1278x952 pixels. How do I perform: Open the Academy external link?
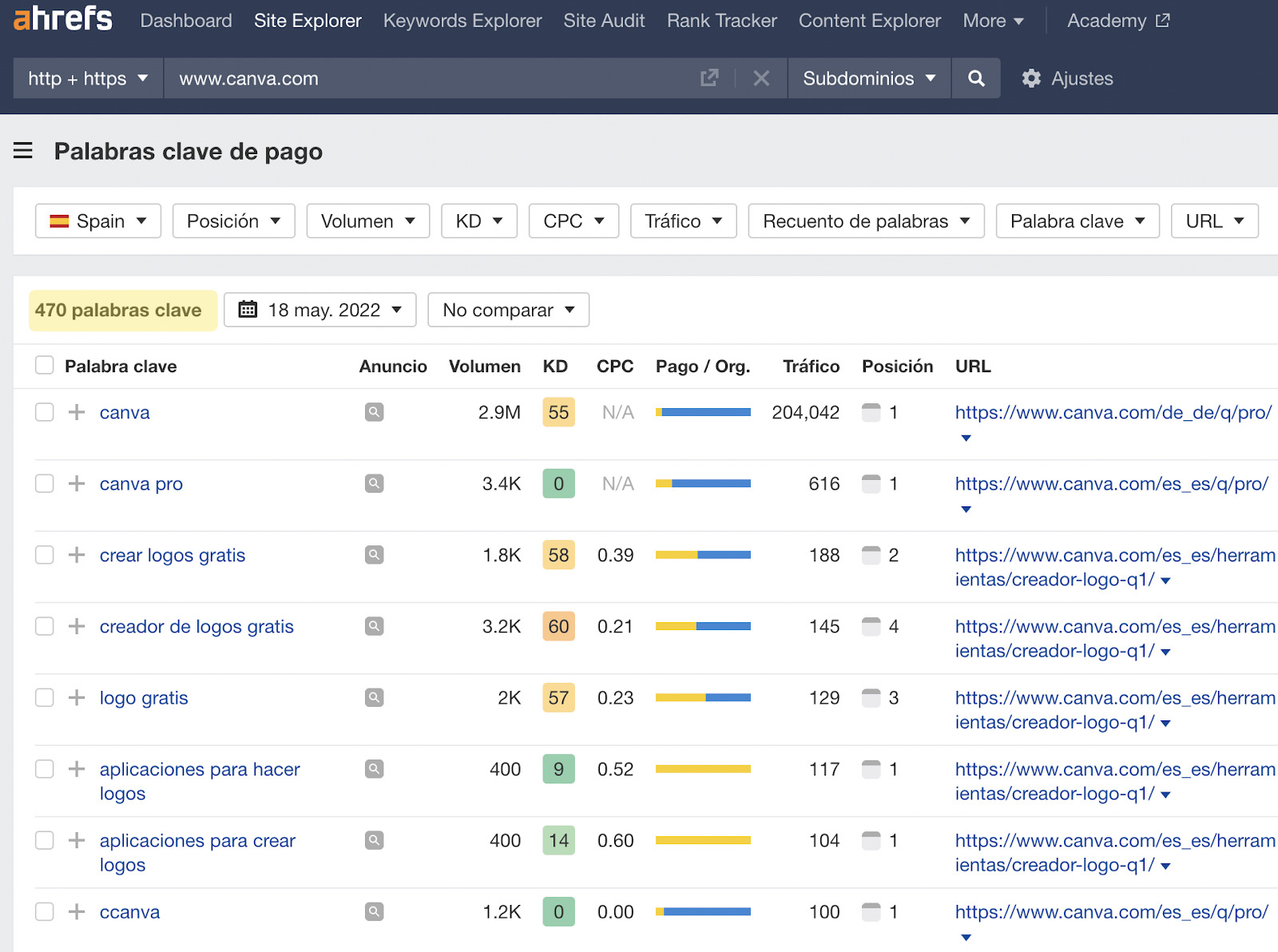coord(1118,21)
